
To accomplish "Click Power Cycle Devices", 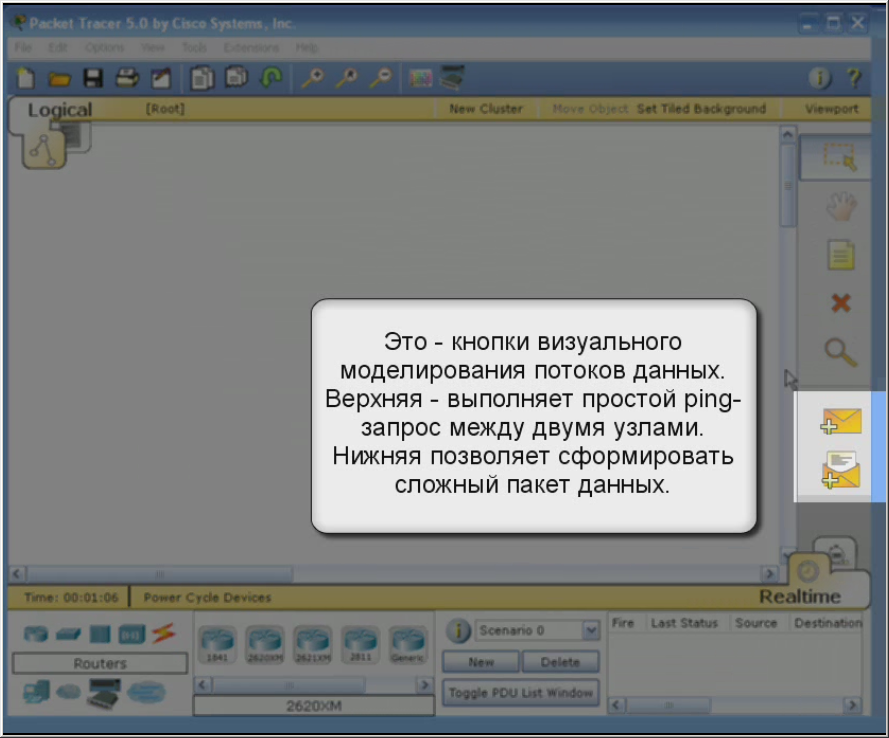I will (207, 597).
